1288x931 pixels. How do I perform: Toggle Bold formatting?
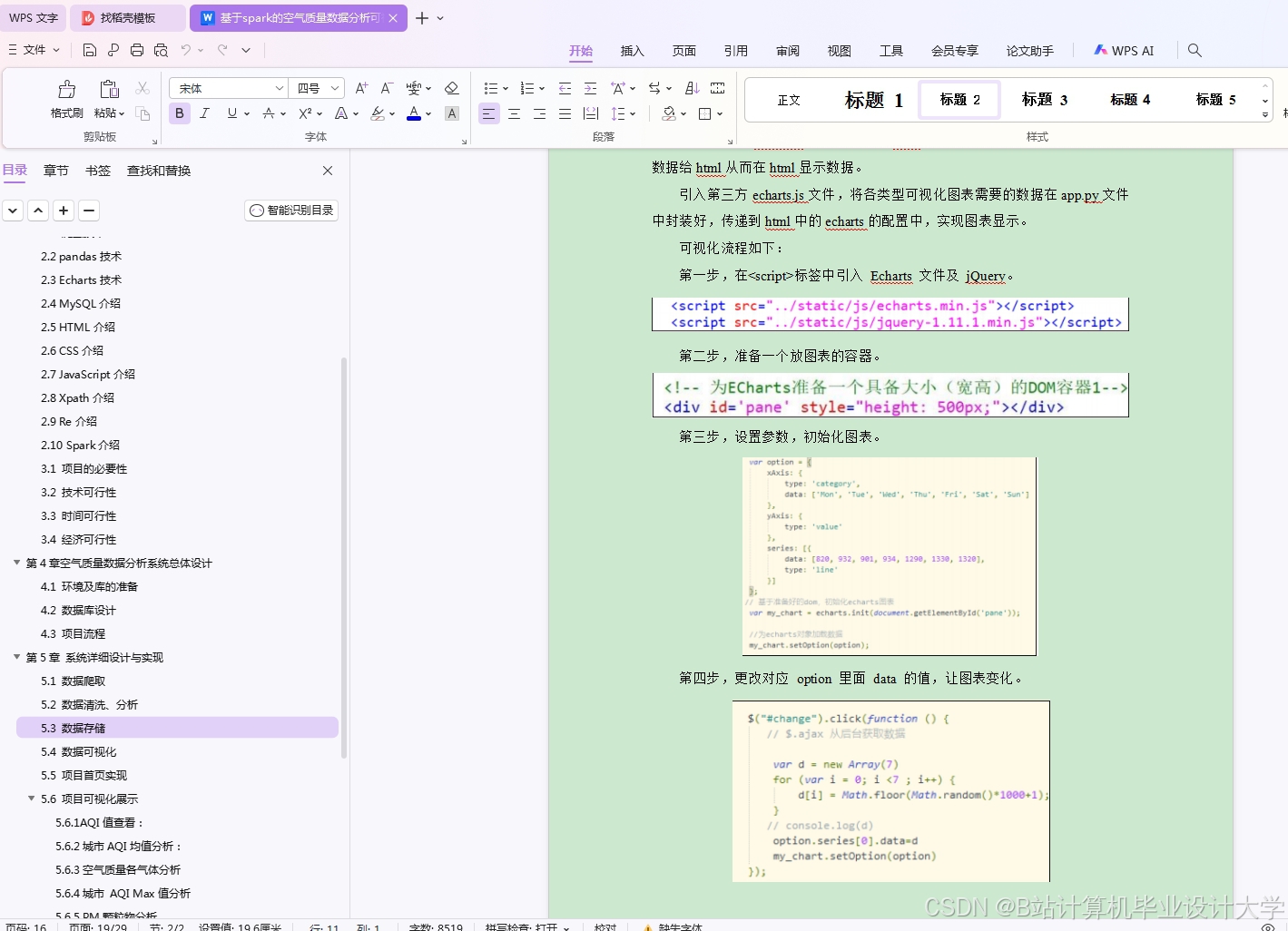[180, 113]
